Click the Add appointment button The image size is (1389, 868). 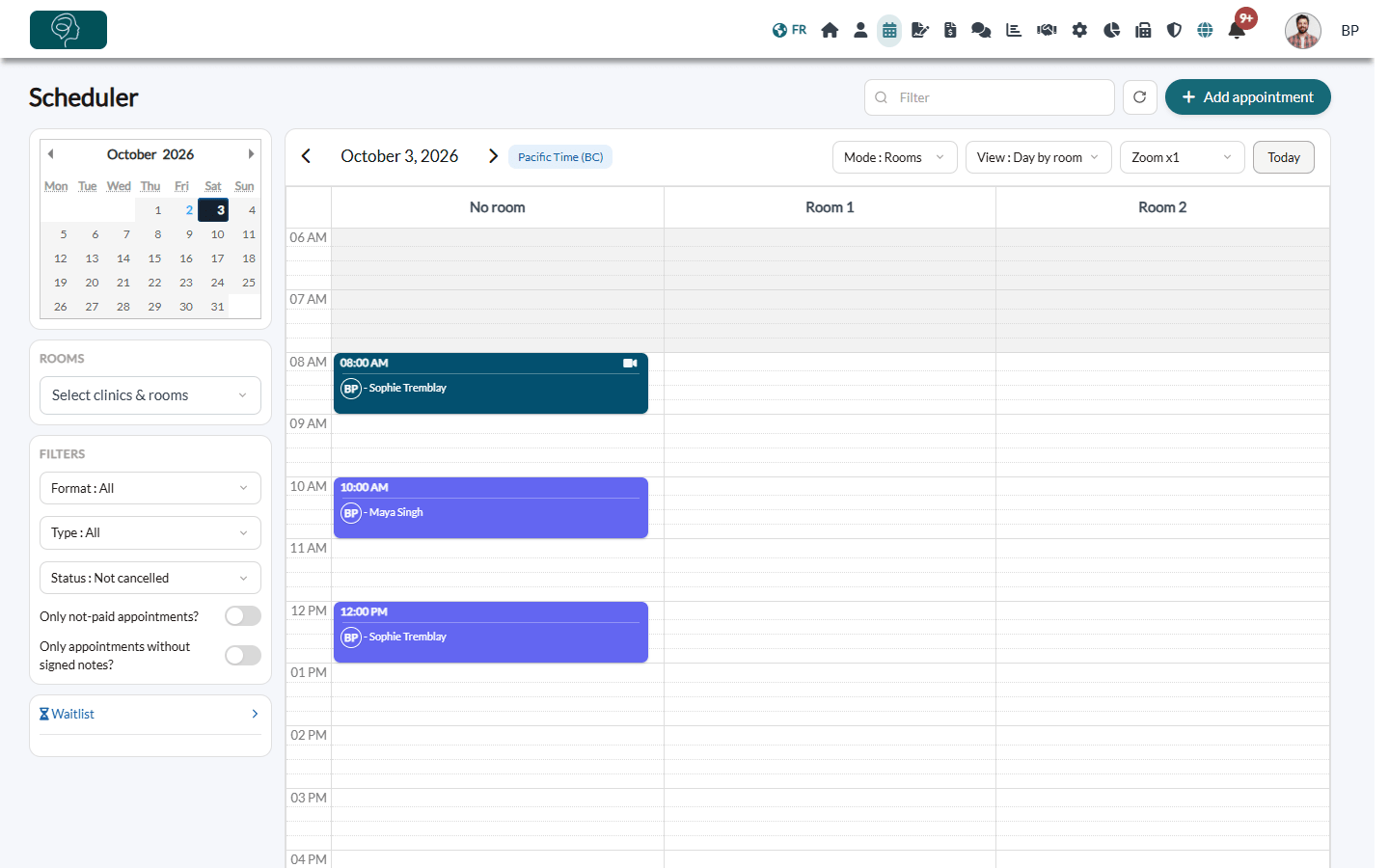(1247, 97)
